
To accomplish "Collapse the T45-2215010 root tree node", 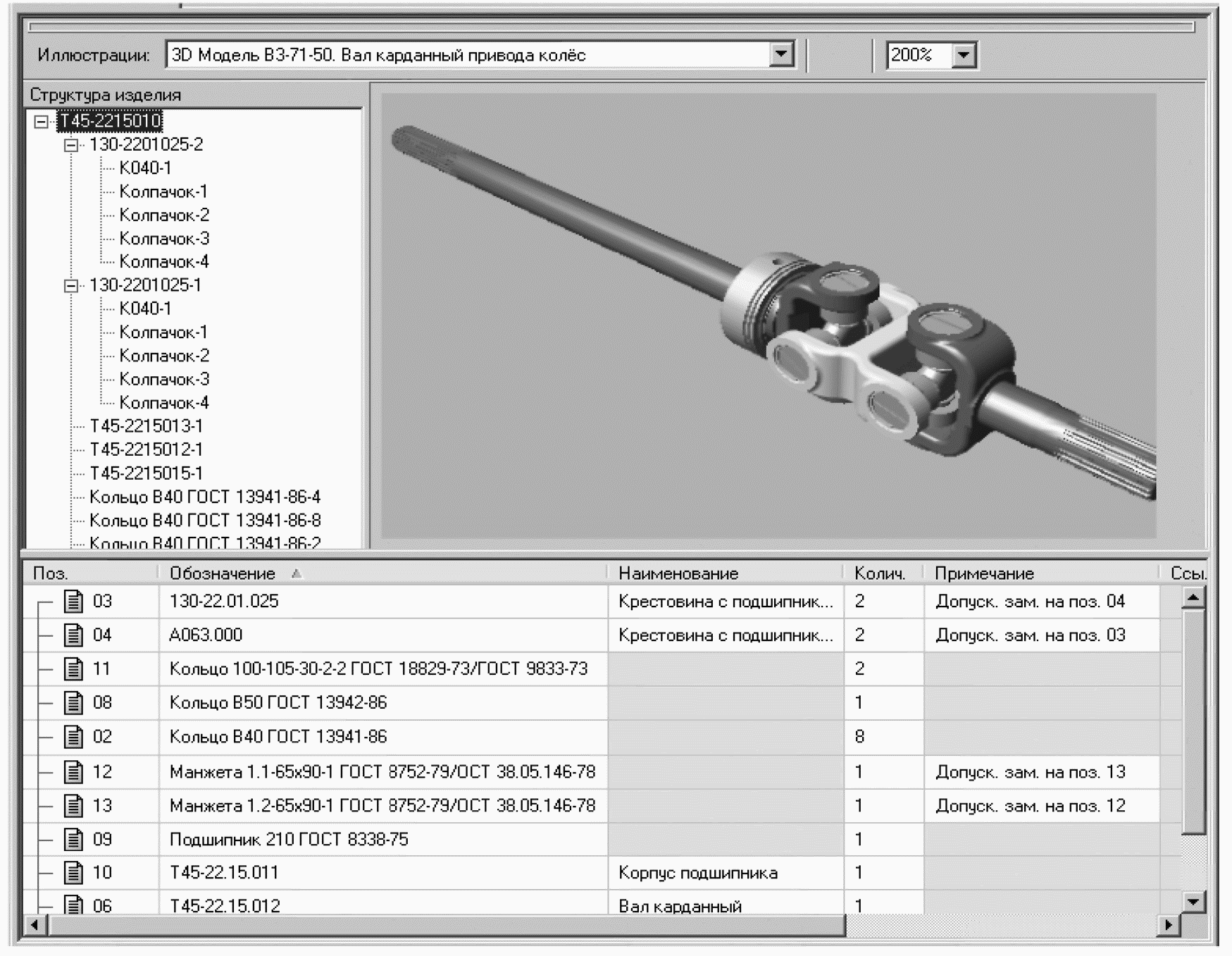I will [x=42, y=121].
